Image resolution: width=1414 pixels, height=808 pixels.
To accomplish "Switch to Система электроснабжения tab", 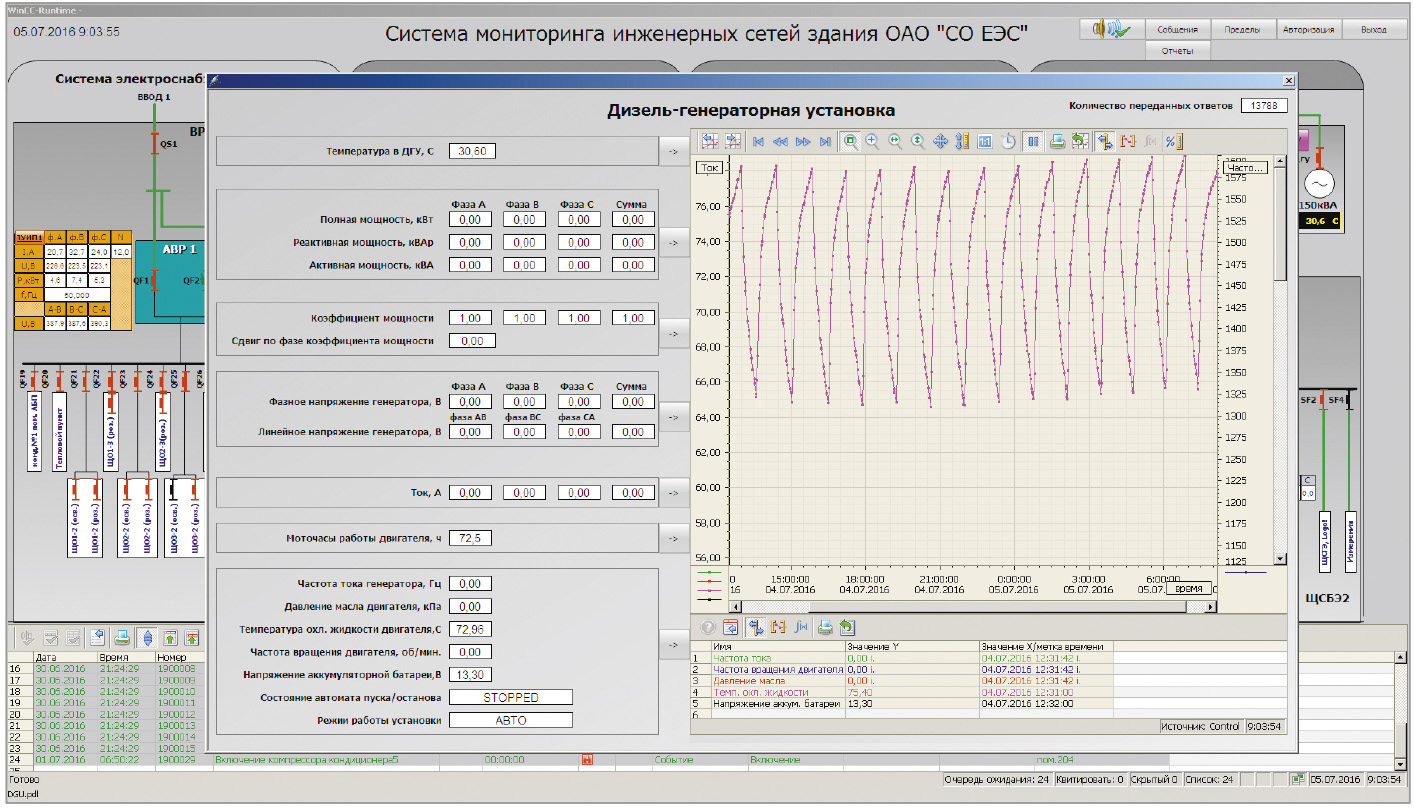I will pyautogui.click(x=128, y=78).
